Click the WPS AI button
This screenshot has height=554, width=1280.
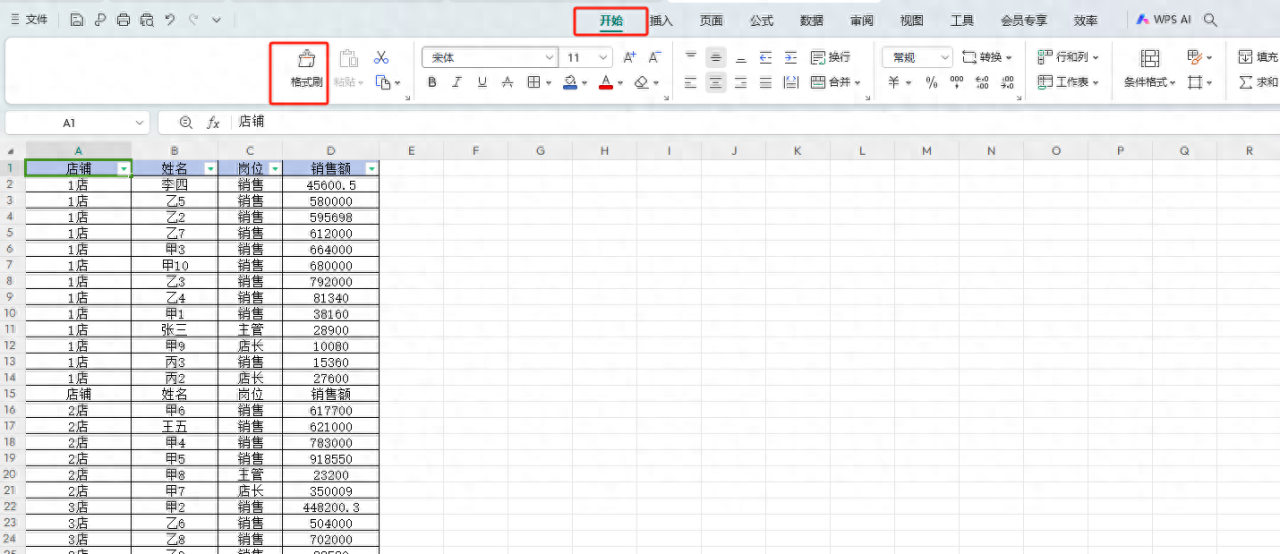[x=1164, y=20]
